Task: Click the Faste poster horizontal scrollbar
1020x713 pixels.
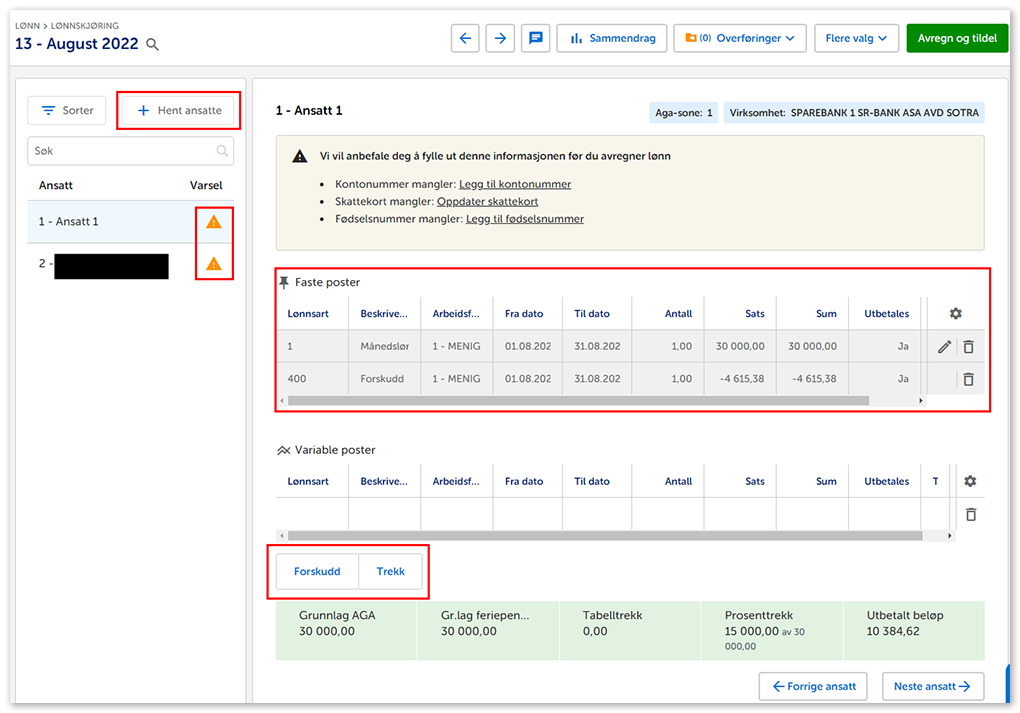Action: click(x=578, y=401)
